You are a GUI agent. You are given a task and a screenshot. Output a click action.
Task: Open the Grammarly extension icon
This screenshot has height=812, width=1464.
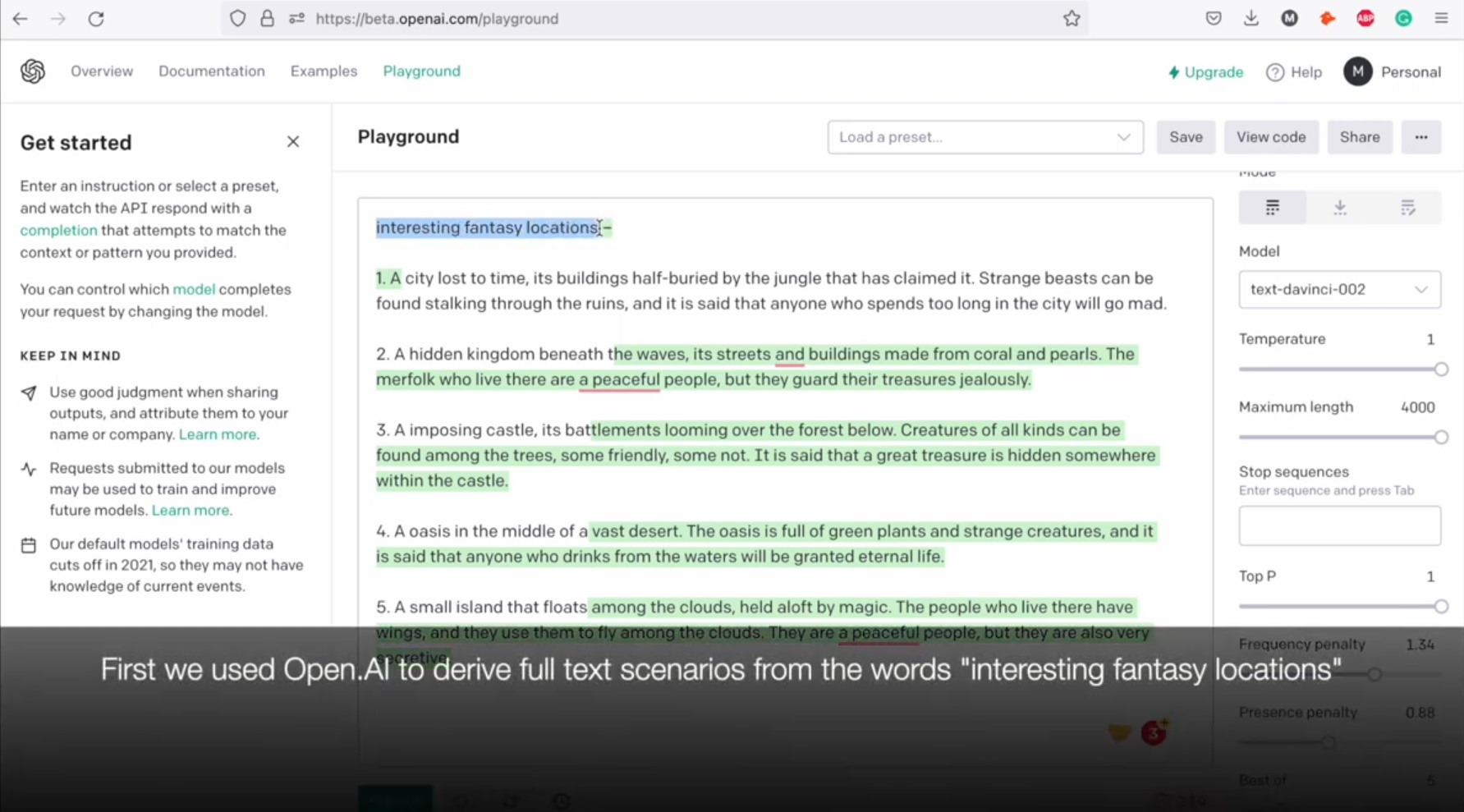tap(1403, 18)
